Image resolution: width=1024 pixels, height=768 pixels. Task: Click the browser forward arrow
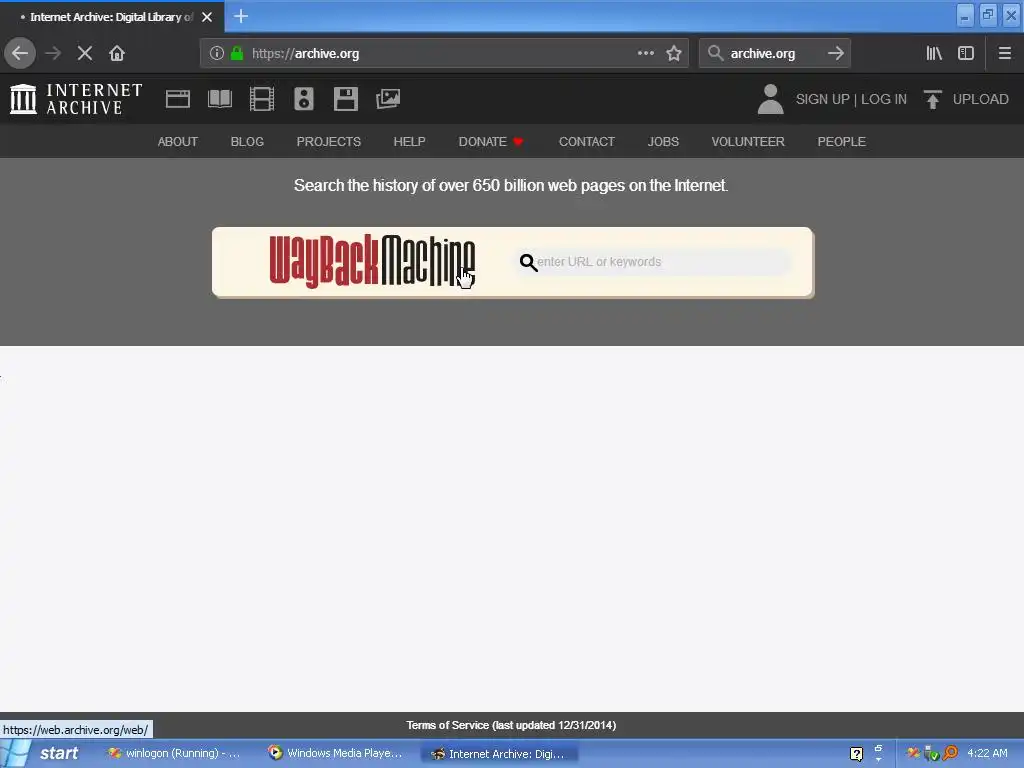(53, 54)
